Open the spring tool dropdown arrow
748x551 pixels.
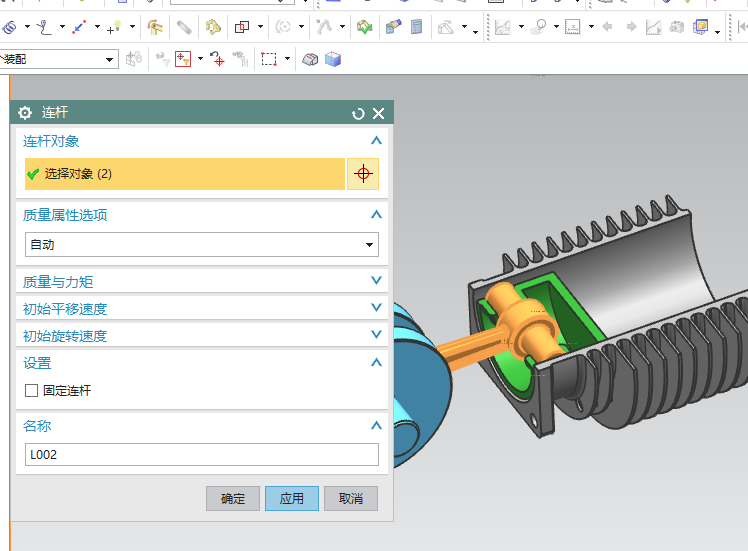[x=27, y=27]
